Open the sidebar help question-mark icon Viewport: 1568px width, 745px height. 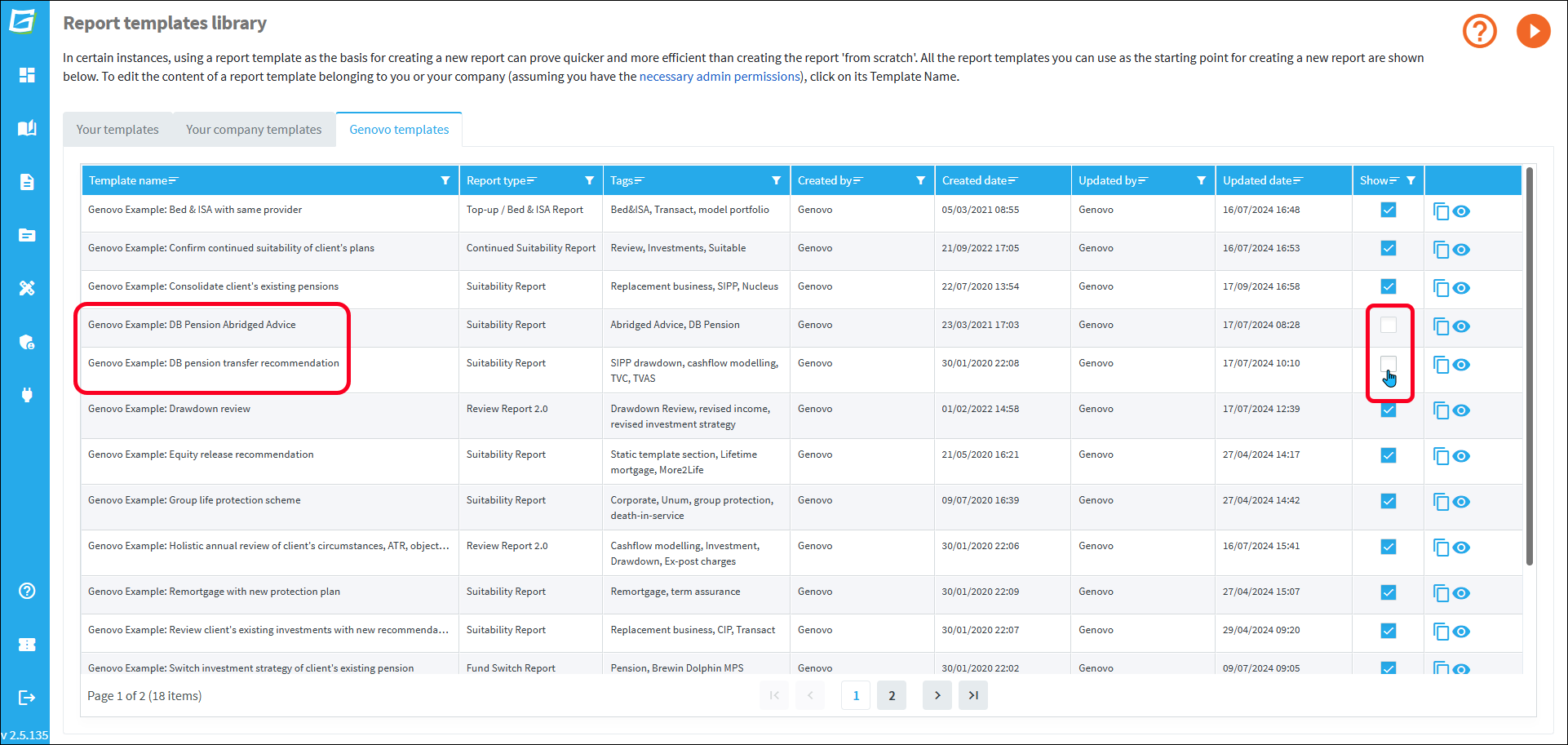[27, 591]
